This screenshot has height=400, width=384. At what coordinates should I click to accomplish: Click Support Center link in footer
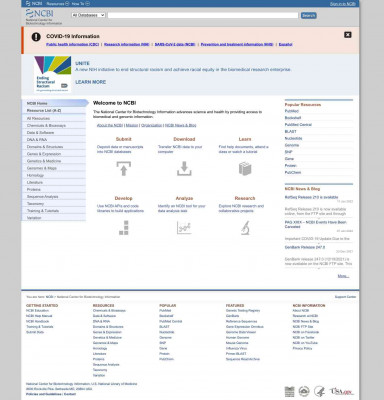(345, 297)
